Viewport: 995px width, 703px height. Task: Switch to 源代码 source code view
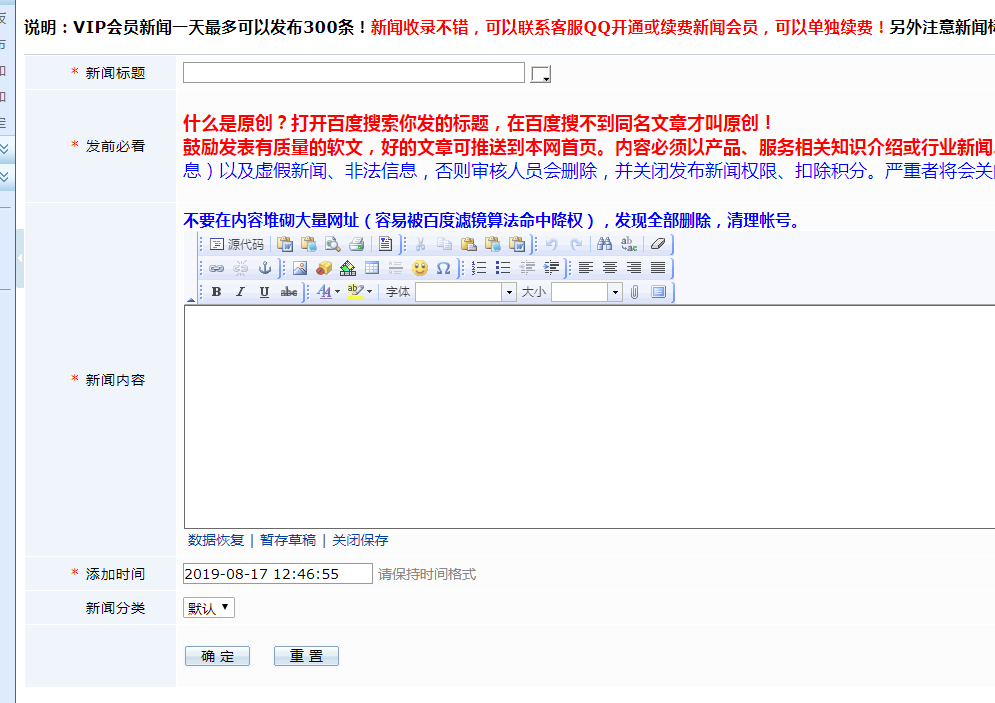pyautogui.click(x=240, y=243)
